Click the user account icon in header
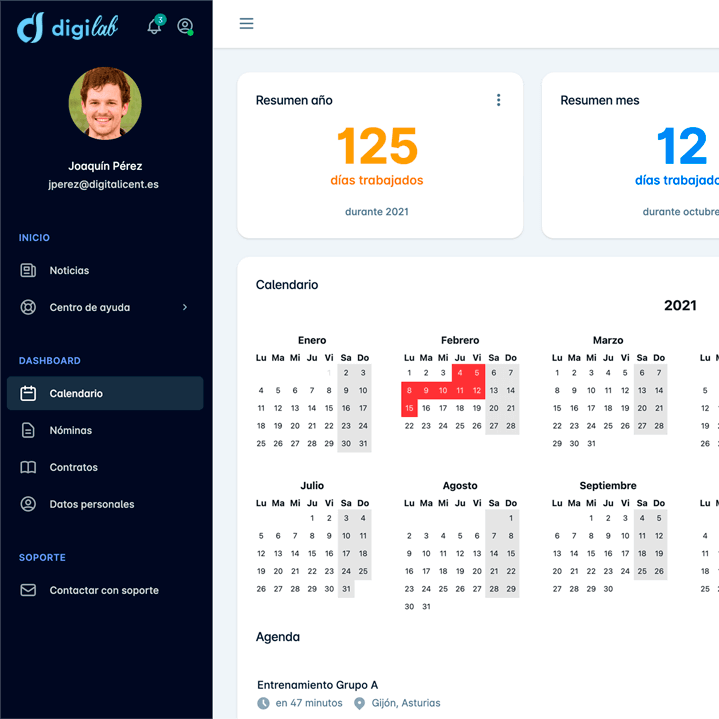Image resolution: width=719 pixels, height=719 pixels. (x=185, y=27)
